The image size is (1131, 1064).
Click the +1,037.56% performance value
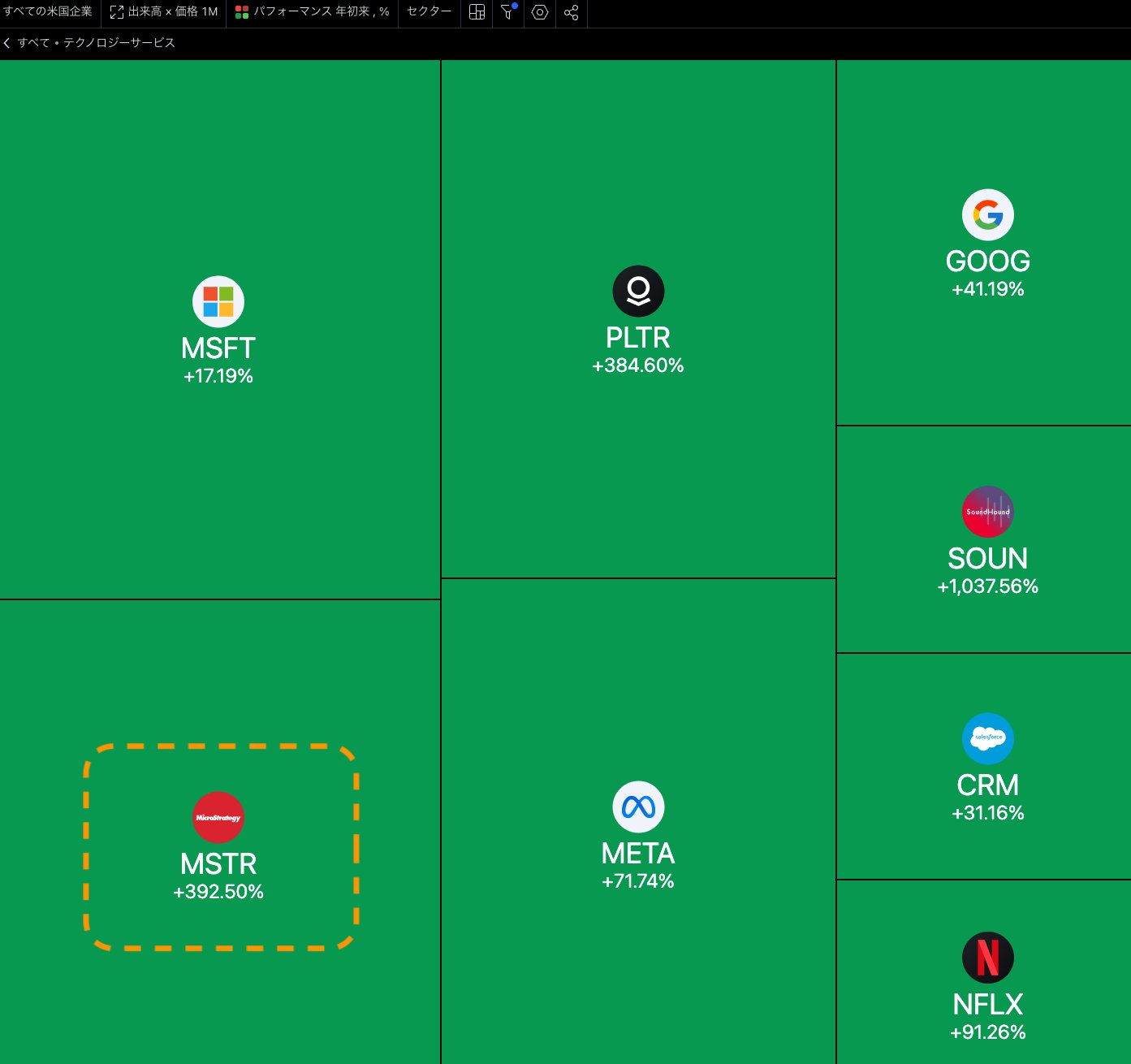coord(988,586)
